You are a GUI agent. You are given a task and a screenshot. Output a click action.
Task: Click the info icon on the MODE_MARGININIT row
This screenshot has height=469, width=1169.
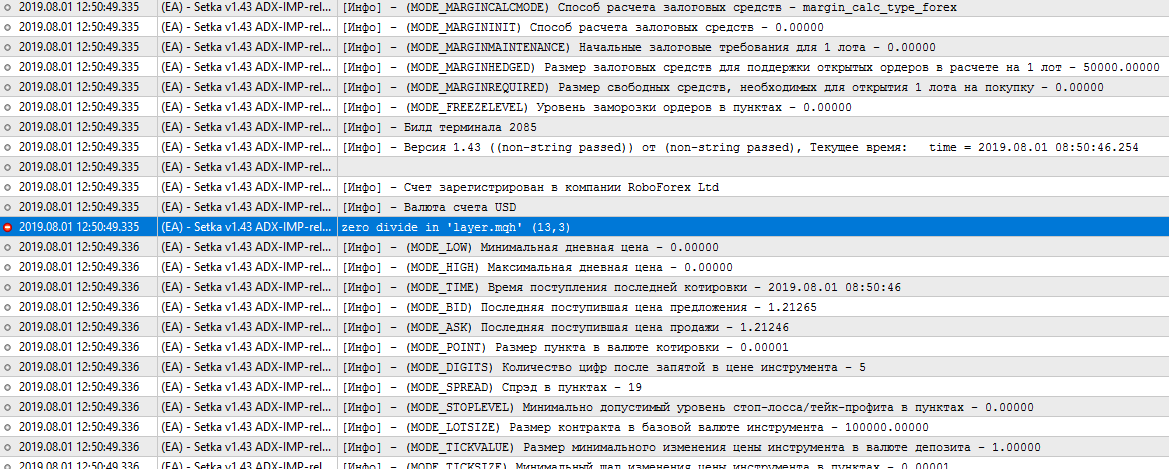coord(8,27)
